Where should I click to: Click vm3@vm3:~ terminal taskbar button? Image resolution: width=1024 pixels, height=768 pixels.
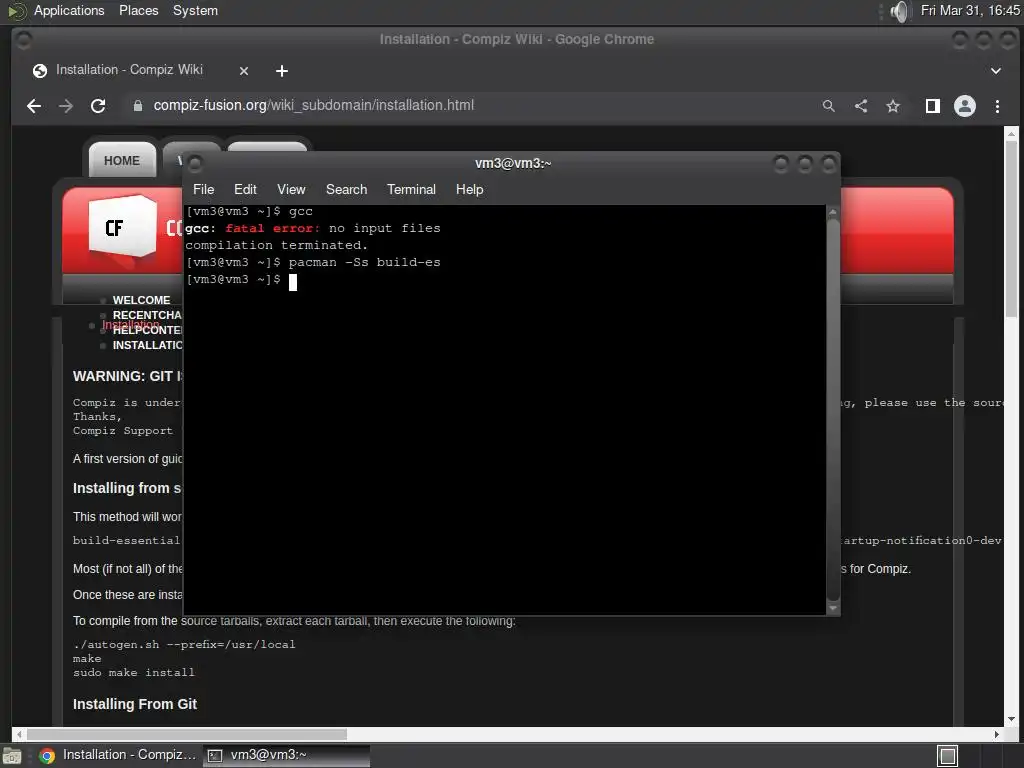286,756
